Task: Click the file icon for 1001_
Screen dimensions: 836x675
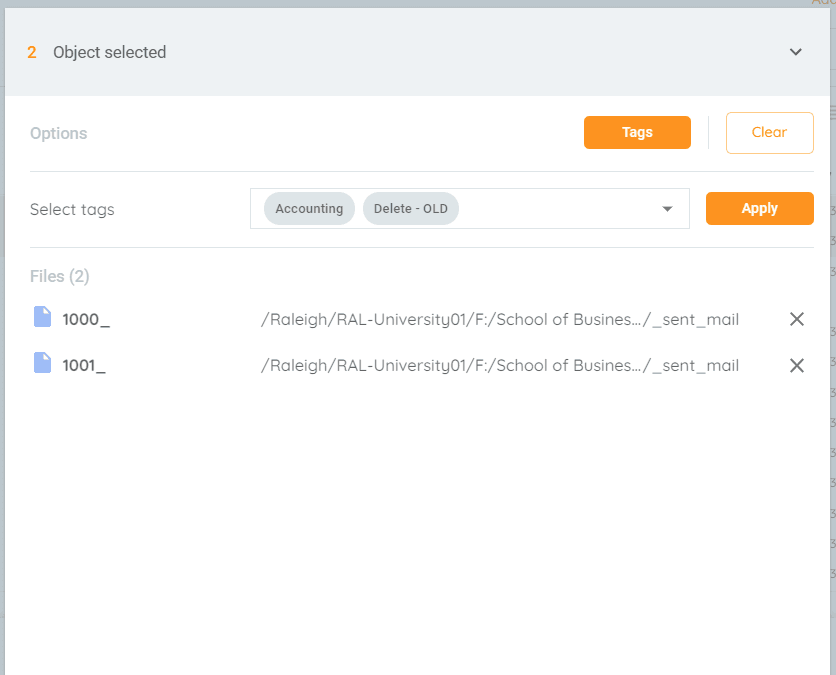Action: click(x=43, y=363)
